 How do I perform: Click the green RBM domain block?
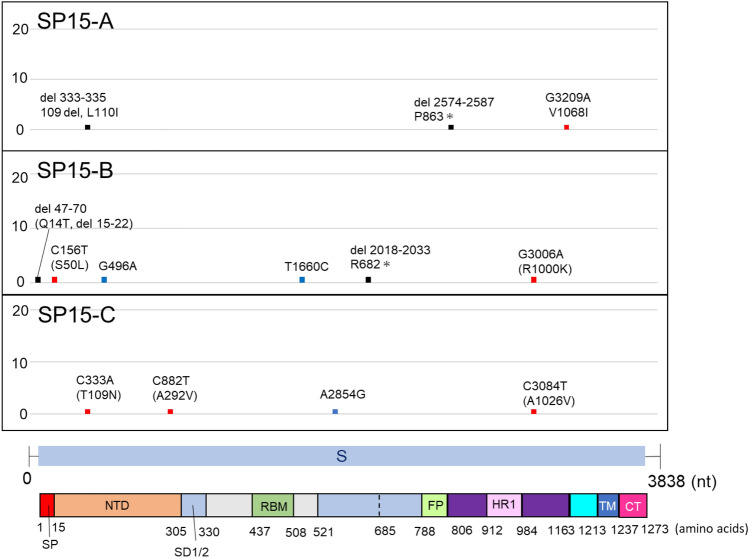point(272,504)
